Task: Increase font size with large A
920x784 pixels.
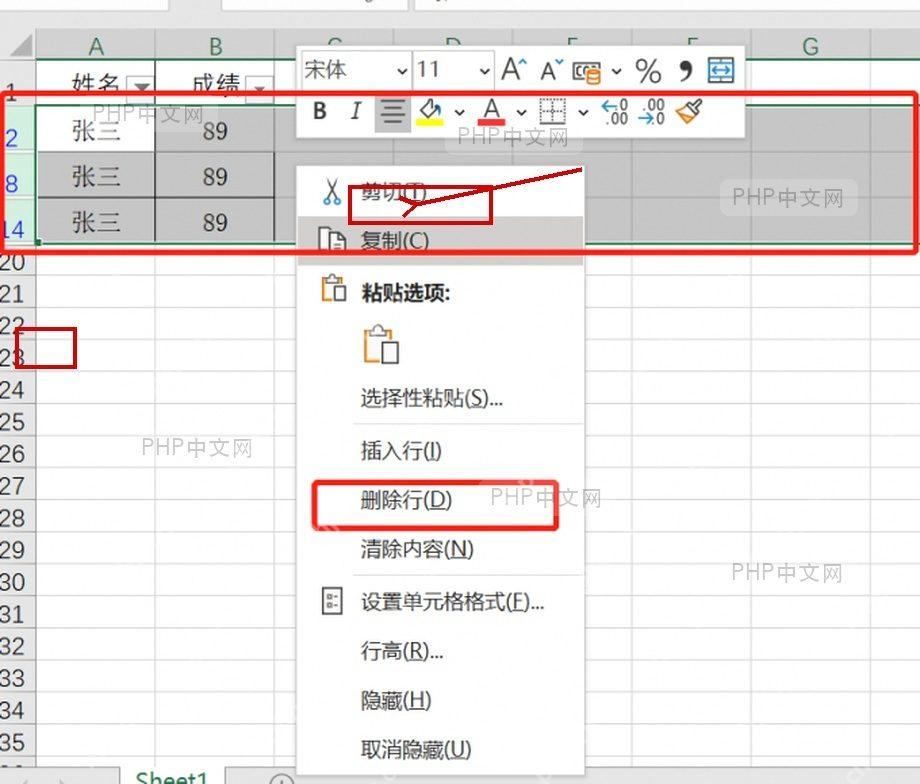Action: point(514,70)
